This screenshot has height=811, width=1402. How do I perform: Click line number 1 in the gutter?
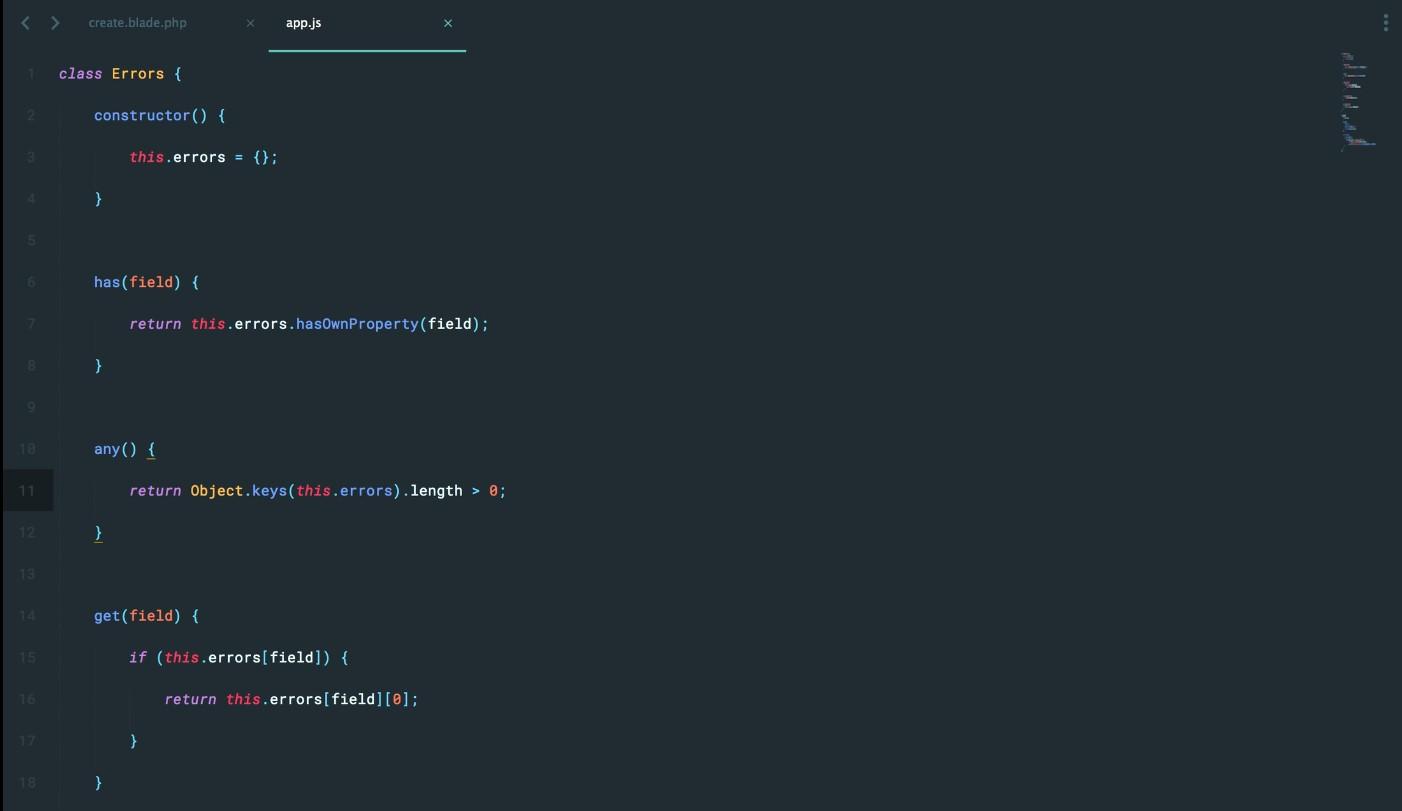pyautogui.click(x=31, y=74)
